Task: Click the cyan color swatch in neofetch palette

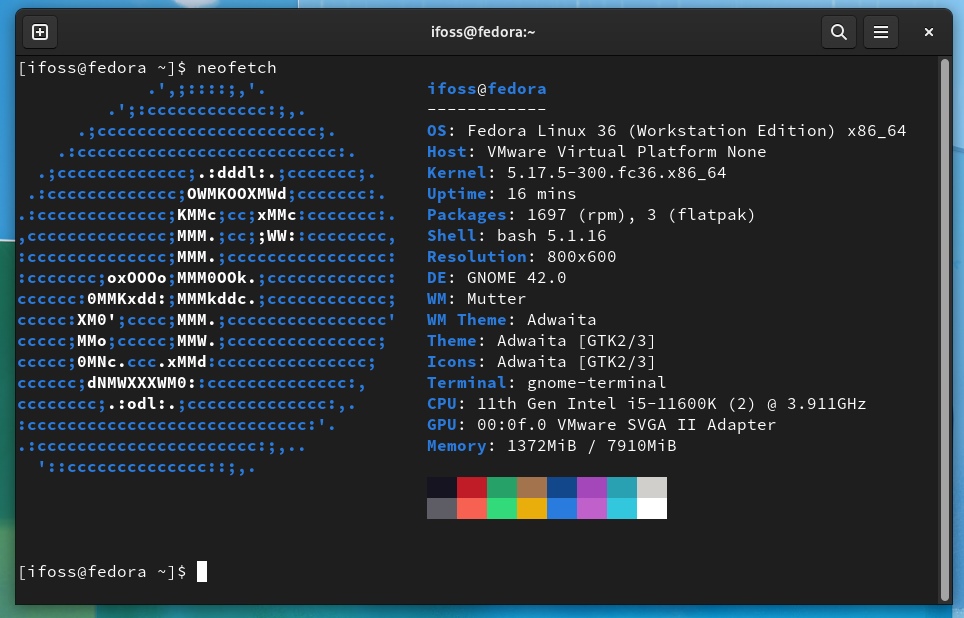Action: [622, 488]
